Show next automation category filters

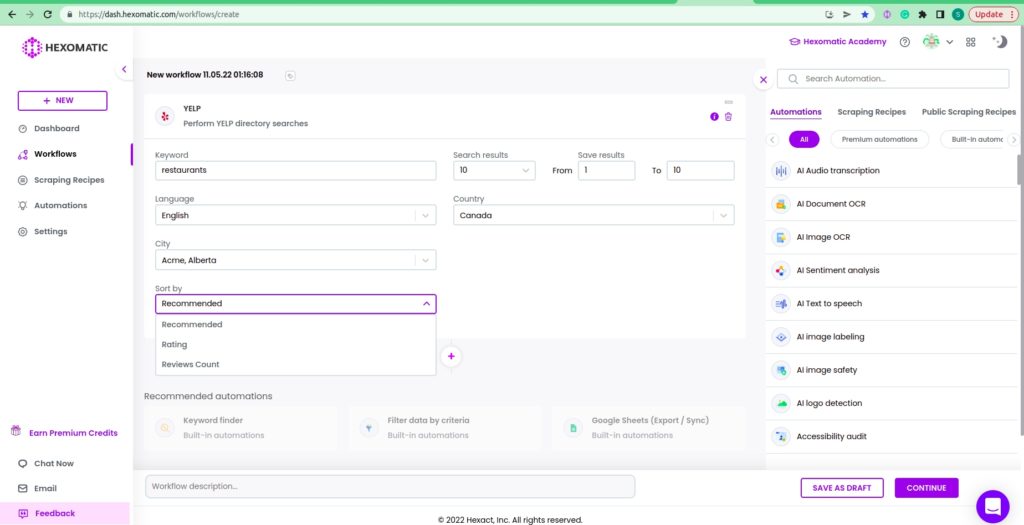pos(1014,140)
